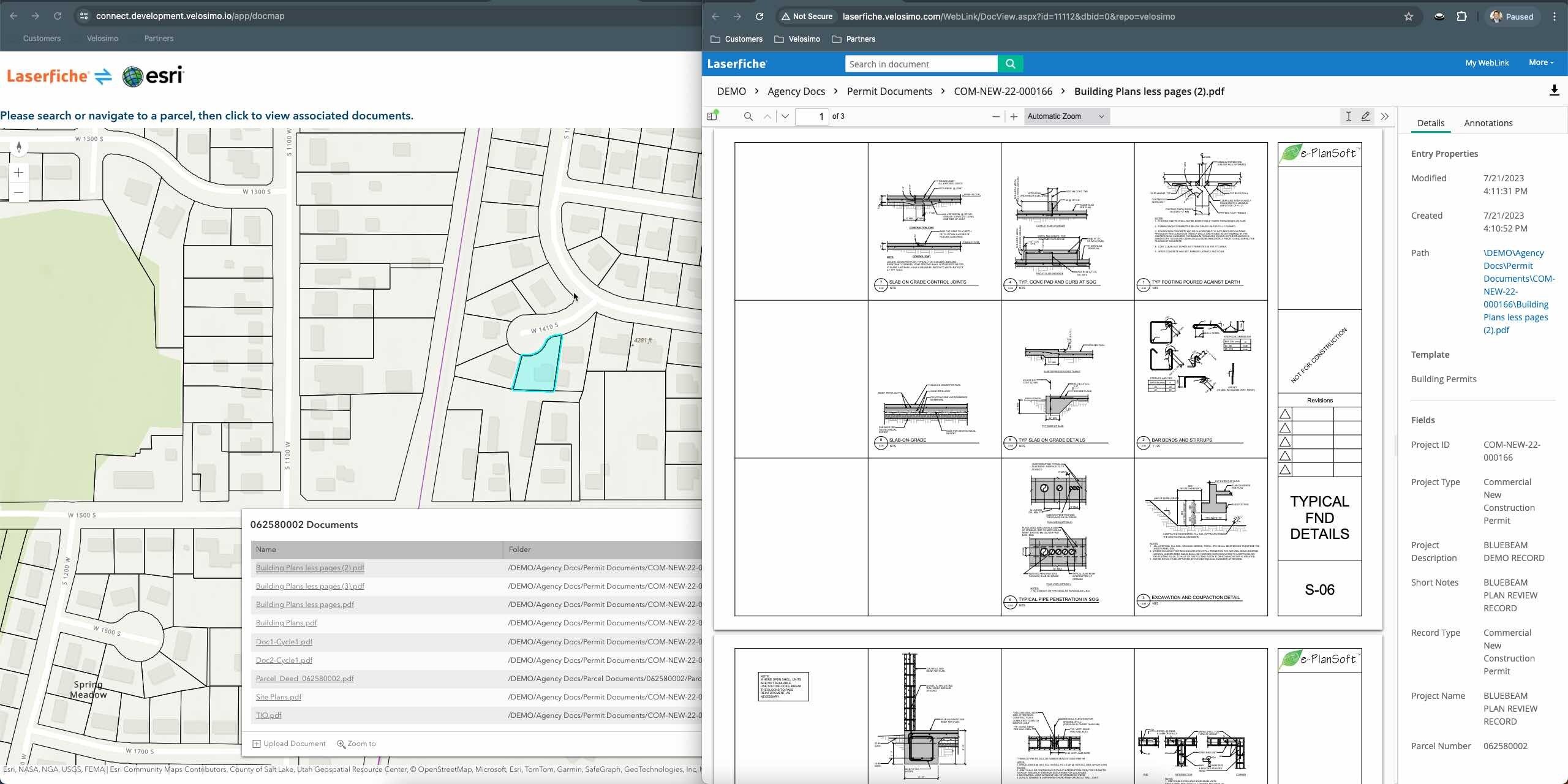
Task: Click inside the page number input field
Action: [813, 116]
